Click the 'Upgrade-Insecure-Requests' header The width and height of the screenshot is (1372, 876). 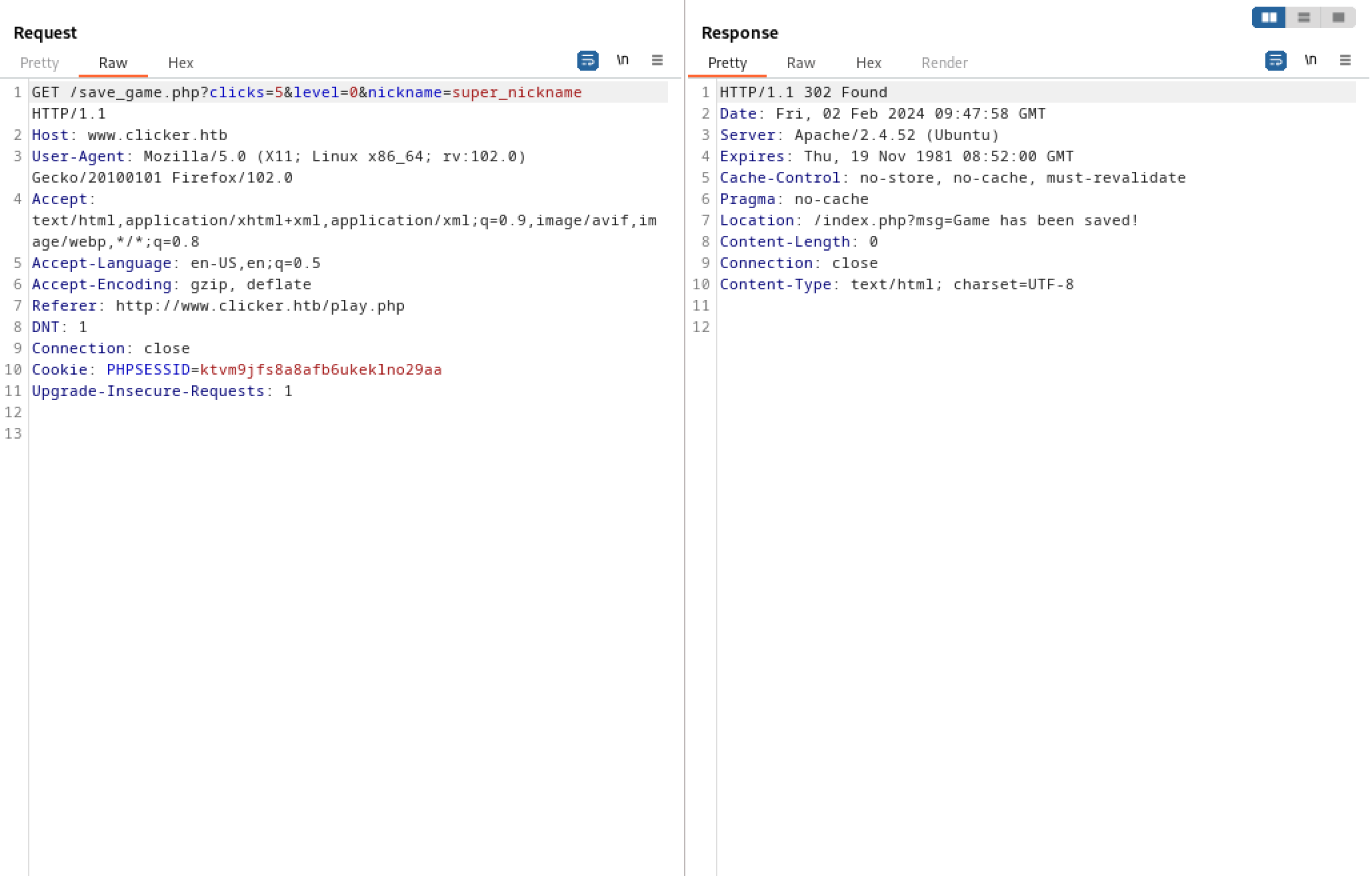coord(162,391)
